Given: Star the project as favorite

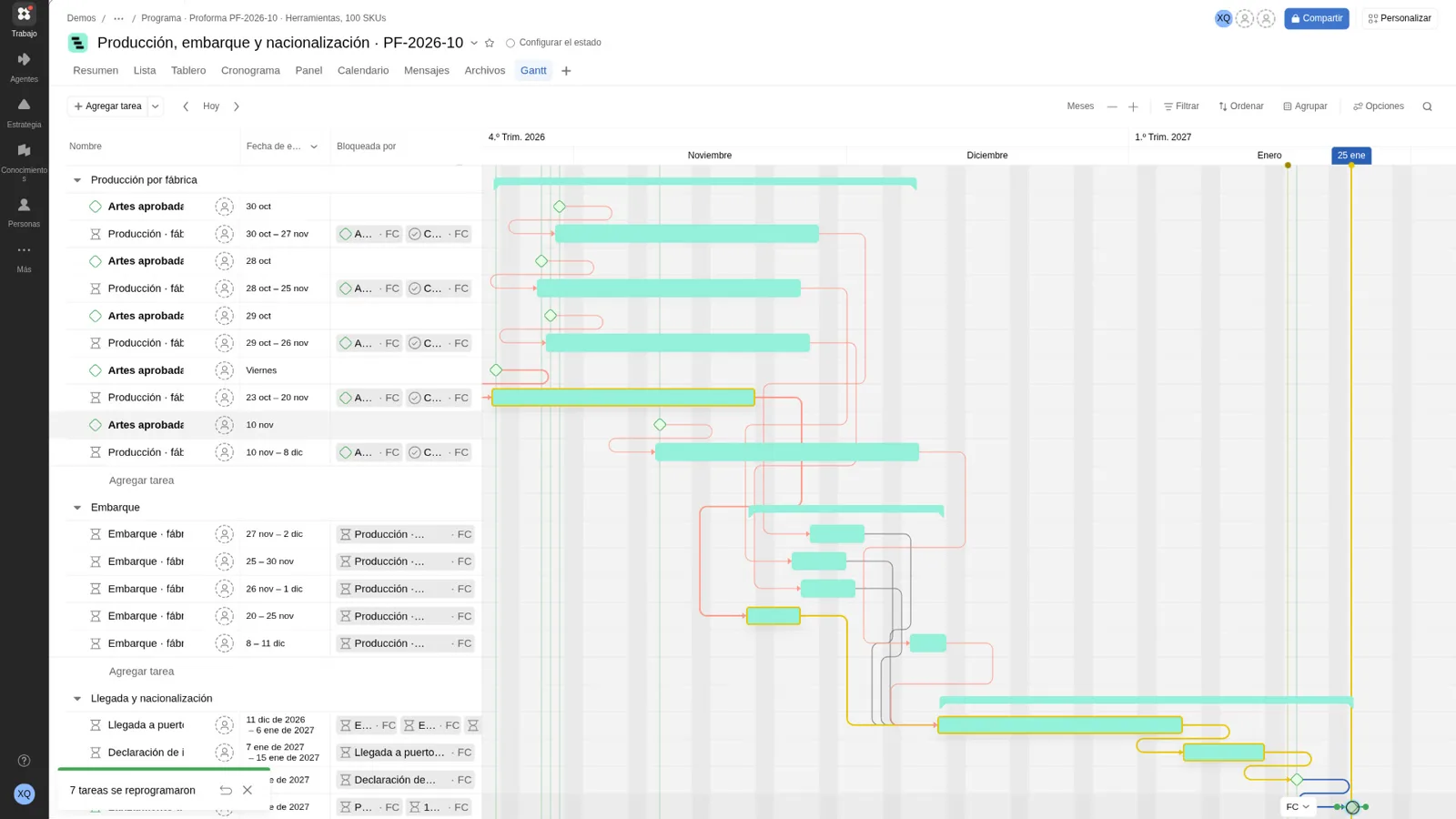Looking at the screenshot, I should click(x=490, y=43).
